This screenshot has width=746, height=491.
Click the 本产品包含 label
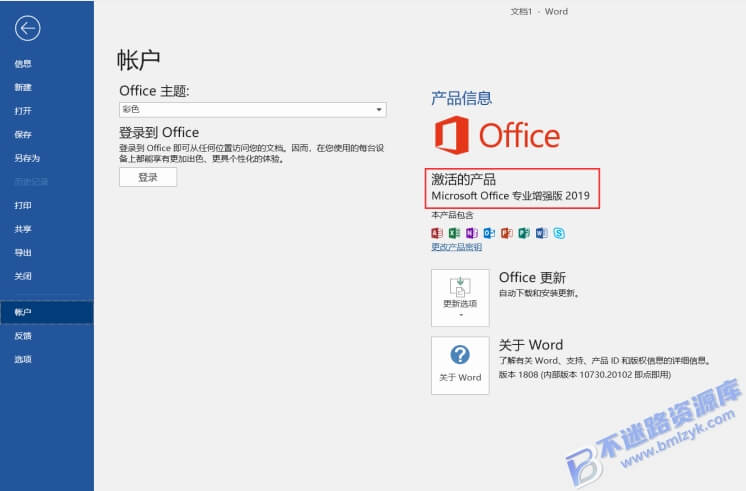click(x=452, y=215)
